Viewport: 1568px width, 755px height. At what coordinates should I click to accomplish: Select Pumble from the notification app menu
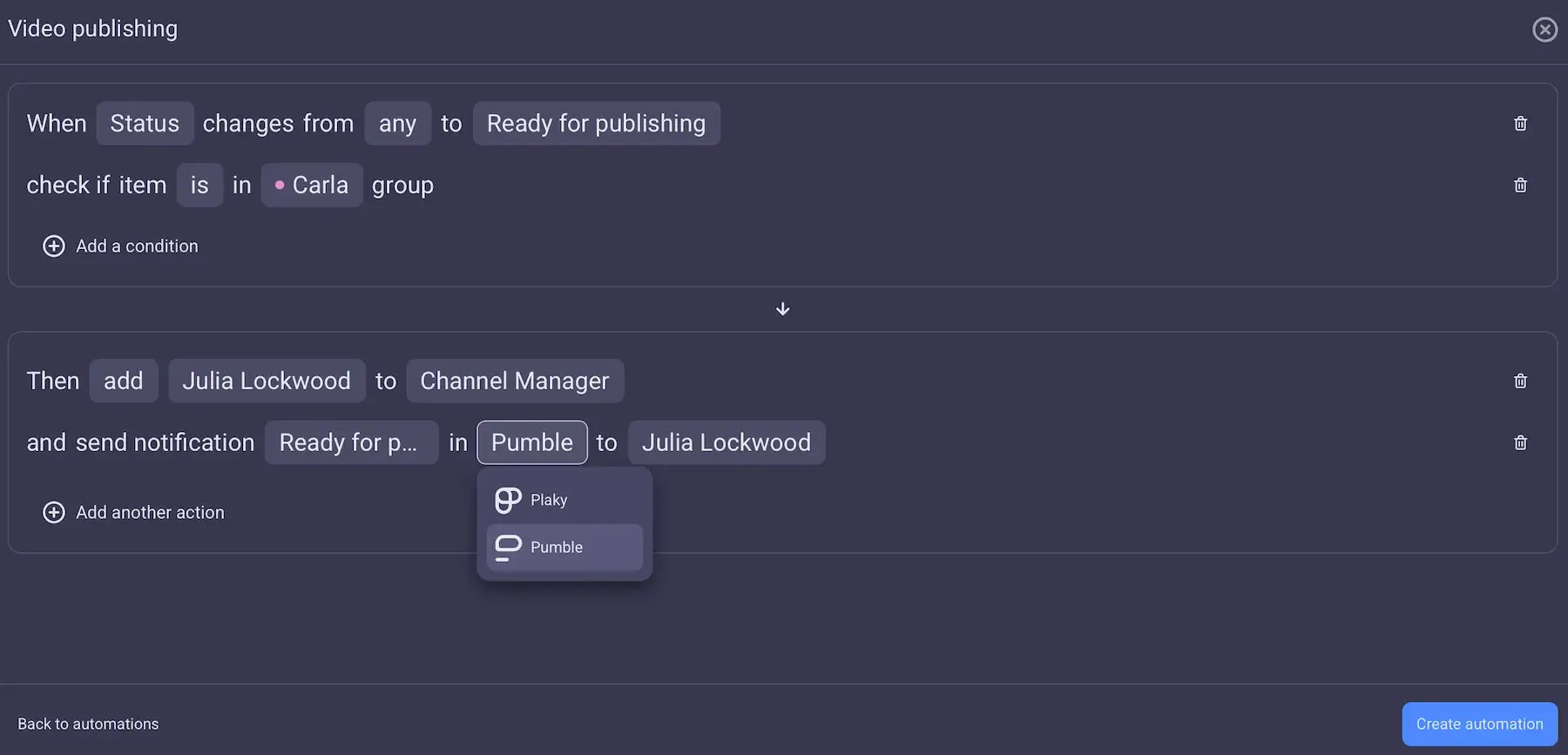[564, 548]
